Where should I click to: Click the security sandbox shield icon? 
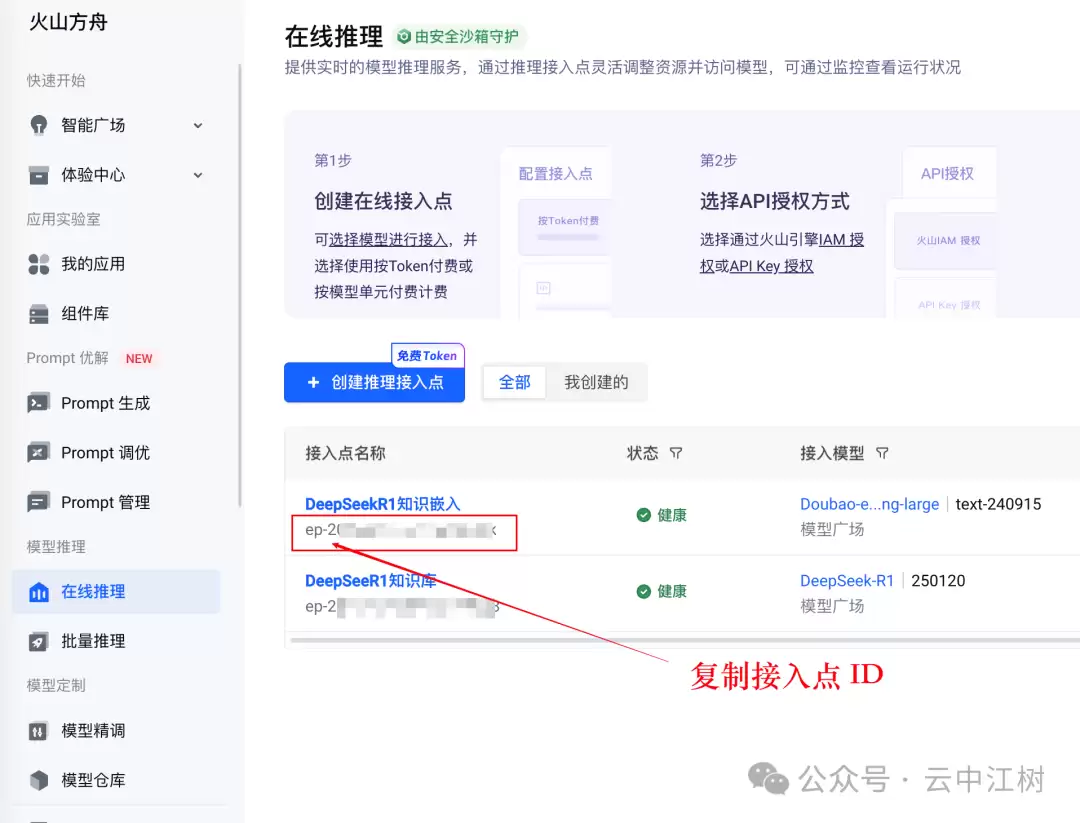pyautogui.click(x=404, y=37)
